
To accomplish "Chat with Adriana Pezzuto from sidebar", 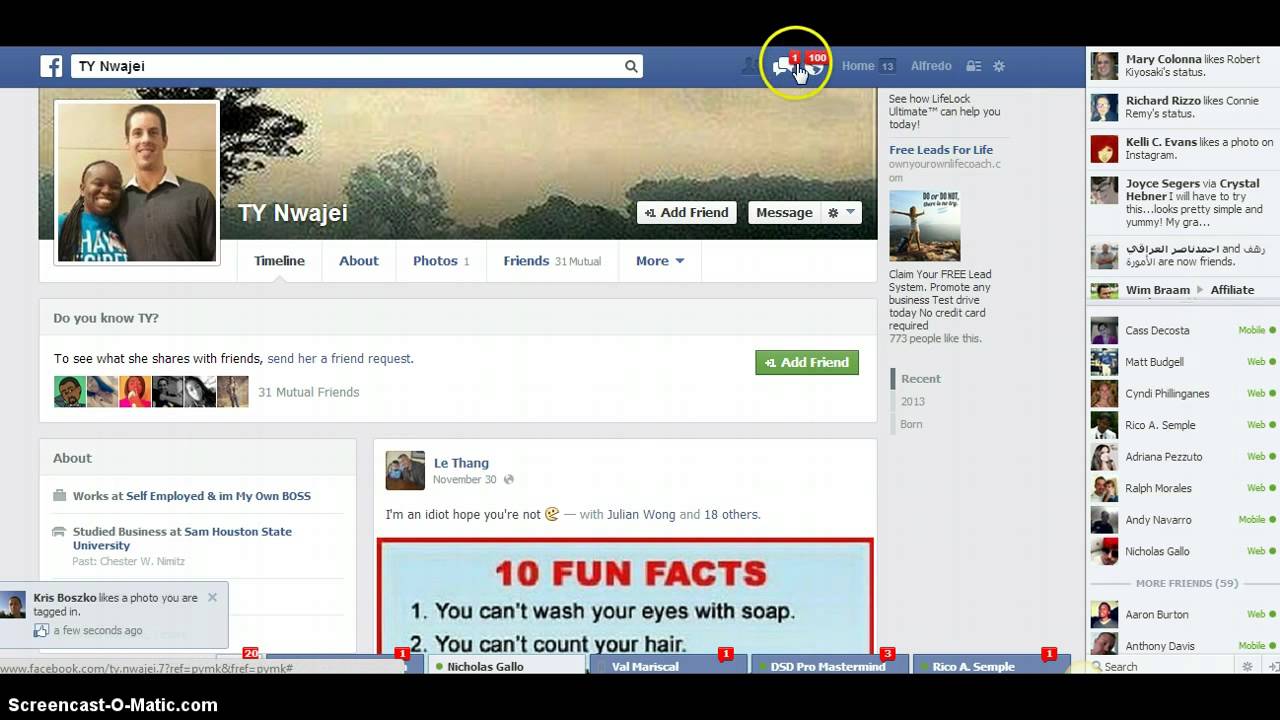I will point(1183,456).
